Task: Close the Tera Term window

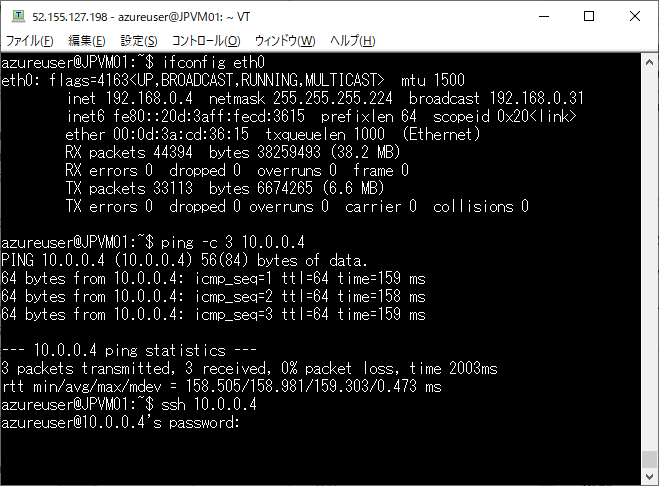Action: tap(635, 16)
